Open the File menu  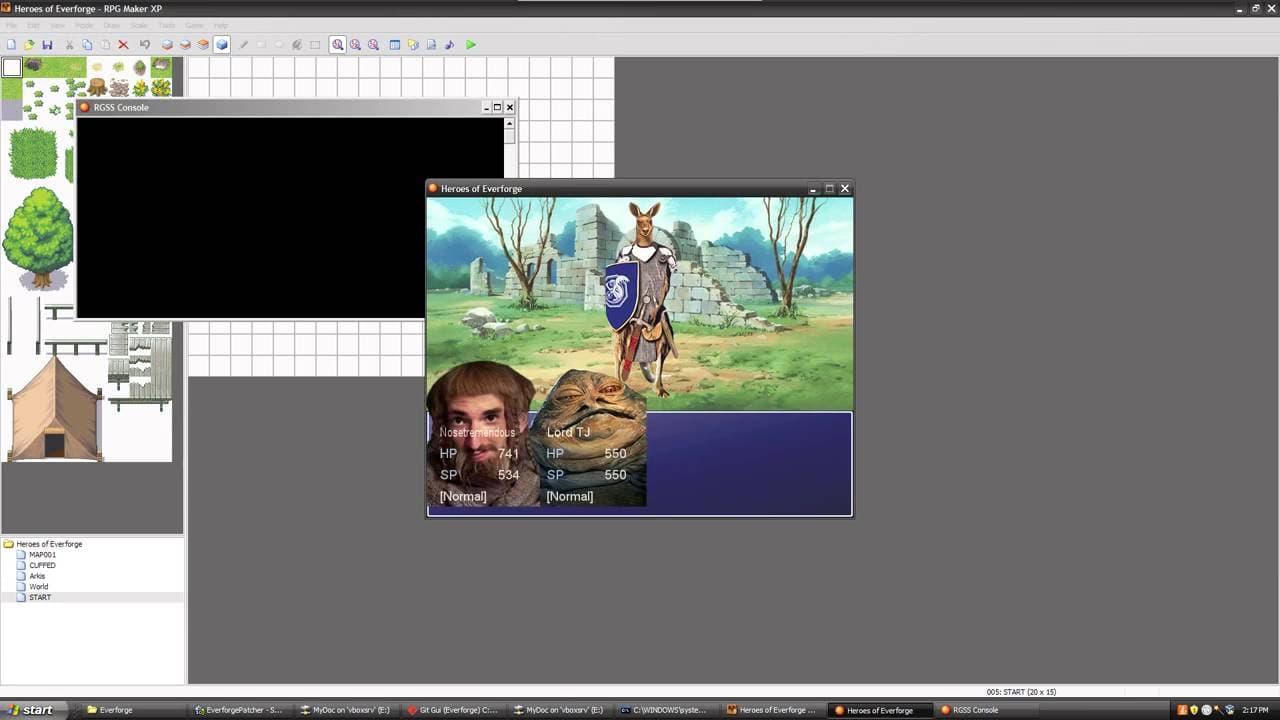click(12, 25)
